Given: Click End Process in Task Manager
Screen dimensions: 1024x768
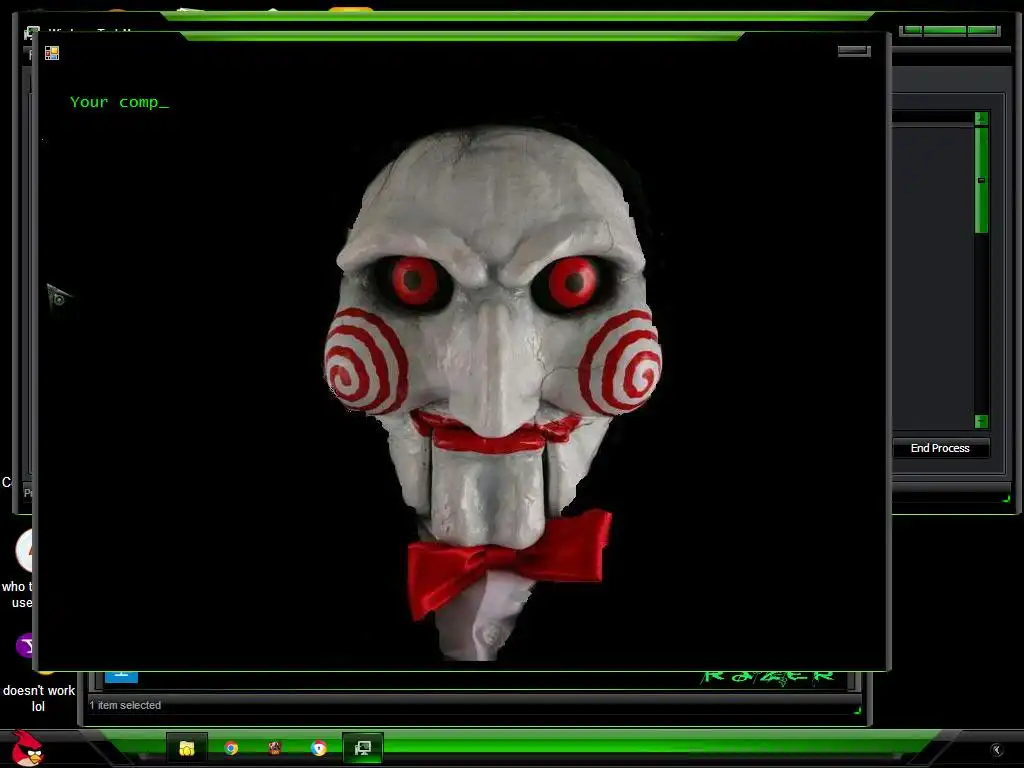Looking at the screenshot, I should (x=940, y=448).
